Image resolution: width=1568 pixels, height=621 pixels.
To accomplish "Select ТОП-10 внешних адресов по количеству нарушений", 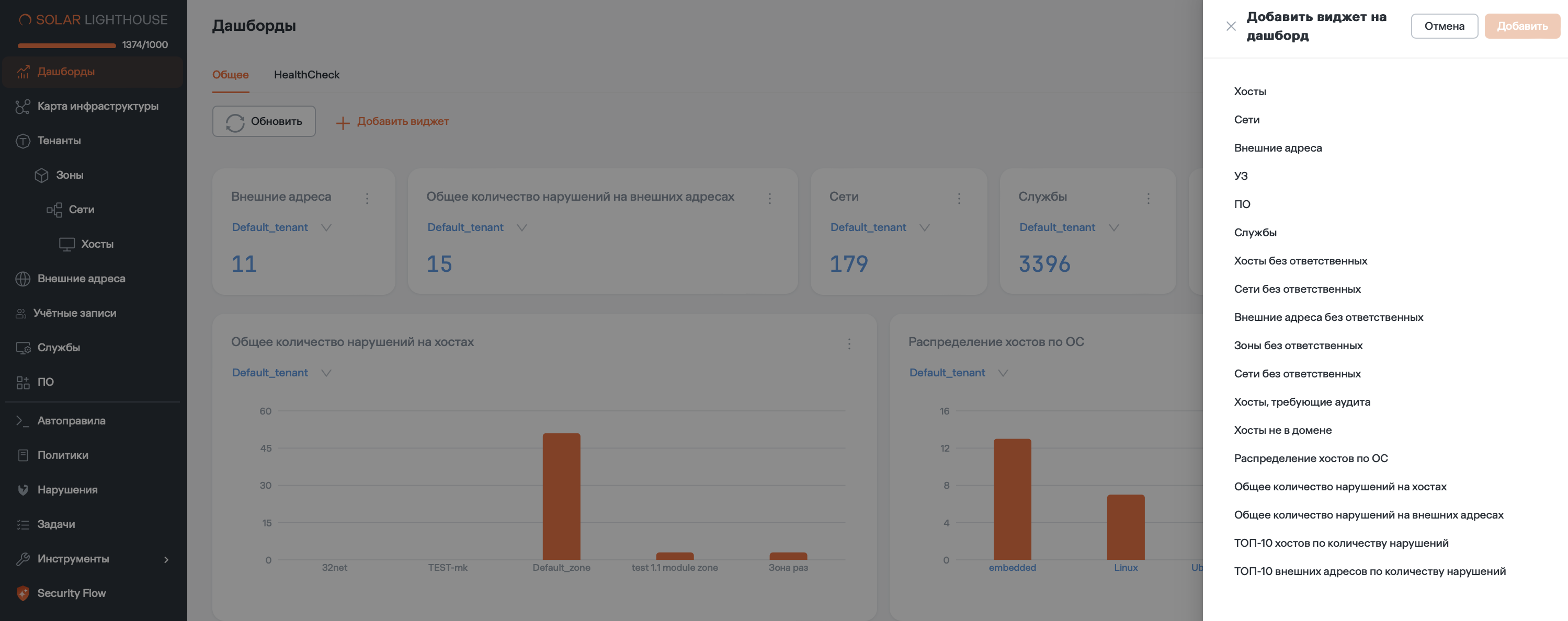I will tap(1370, 572).
